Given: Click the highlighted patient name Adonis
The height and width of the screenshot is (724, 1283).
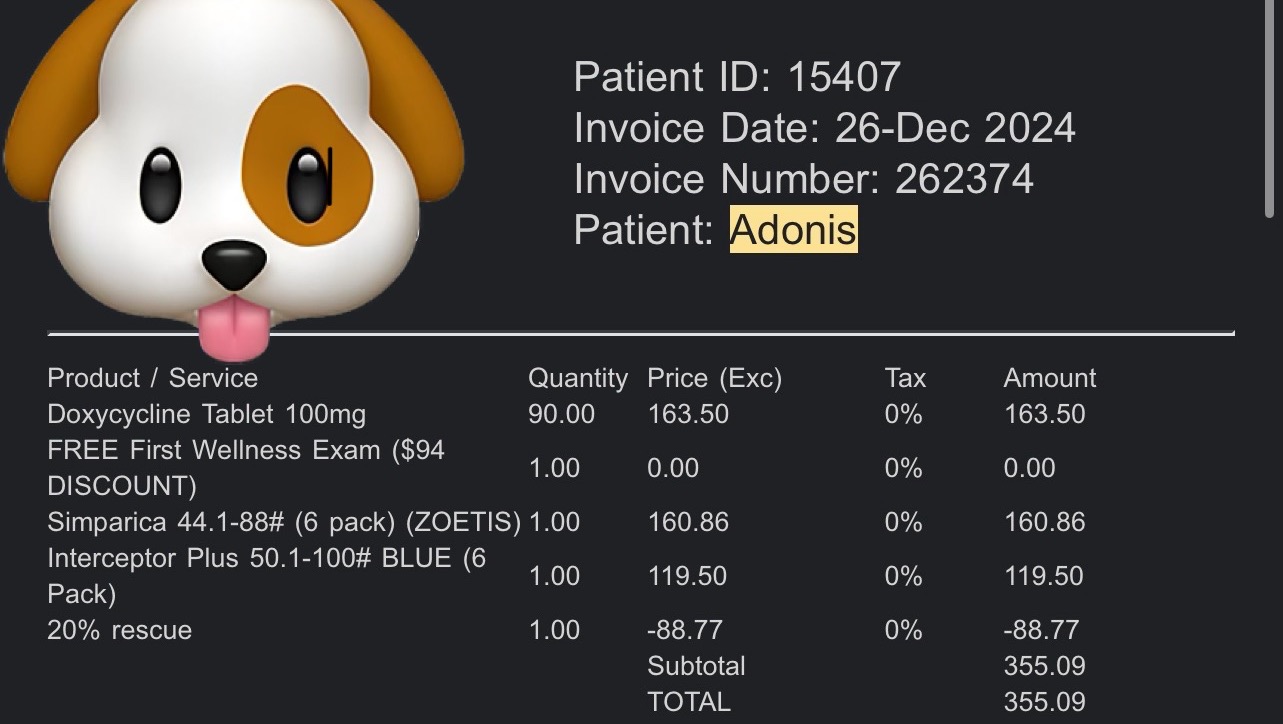Looking at the screenshot, I should click(793, 230).
